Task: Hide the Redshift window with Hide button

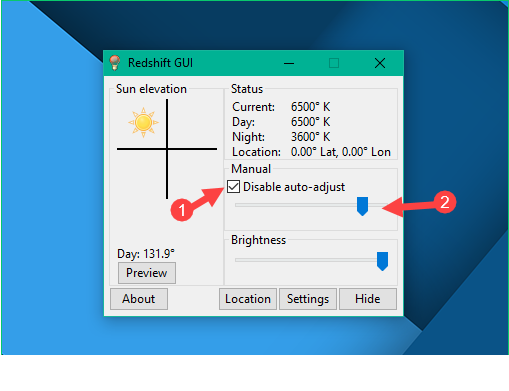Action: [368, 299]
